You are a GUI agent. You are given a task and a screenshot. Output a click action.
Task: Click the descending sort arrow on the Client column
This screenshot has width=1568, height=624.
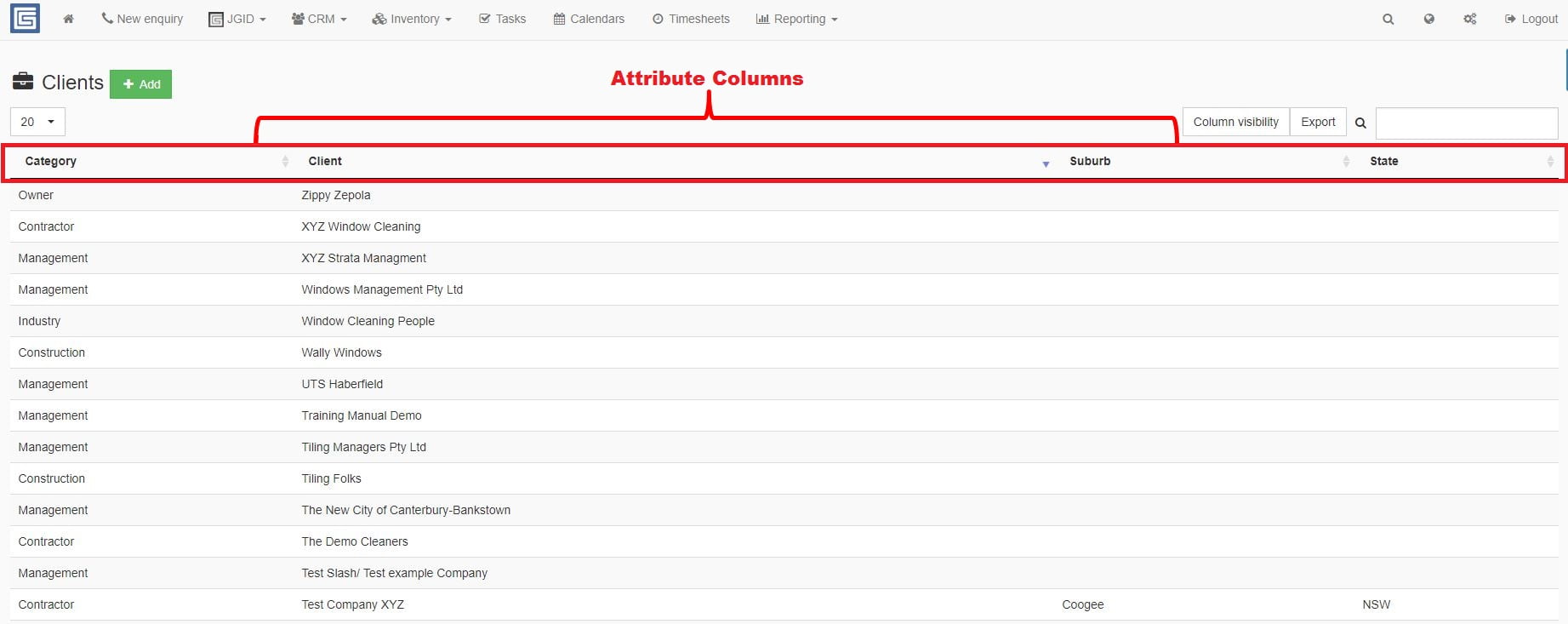[x=1046, y=163]
